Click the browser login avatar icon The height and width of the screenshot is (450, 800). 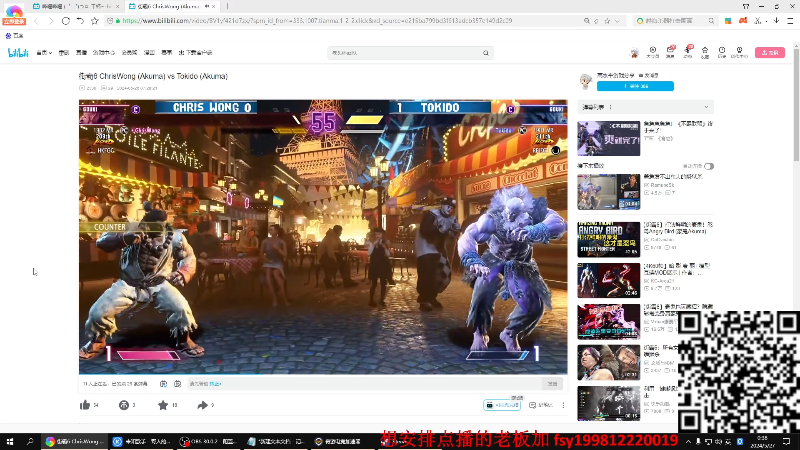pyautogui.click(x=14, y=13)
